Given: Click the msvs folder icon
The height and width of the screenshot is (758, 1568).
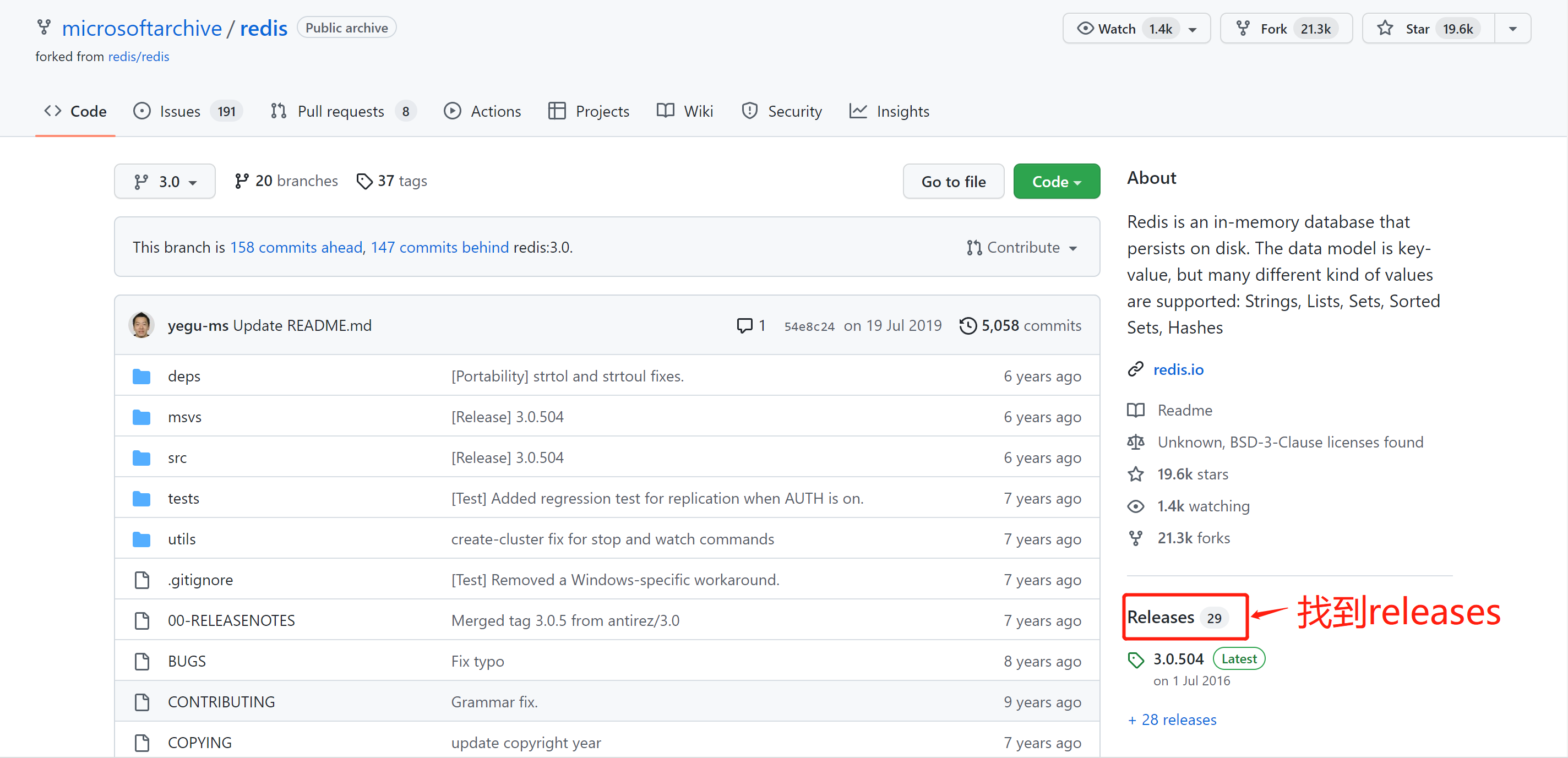Looking at the screenshot, I should click(x=141, y=417).
